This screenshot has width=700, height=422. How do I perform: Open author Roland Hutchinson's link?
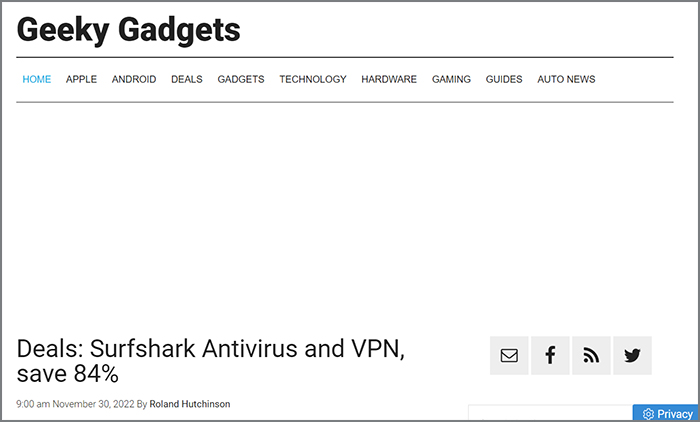[x=190, y=404]
